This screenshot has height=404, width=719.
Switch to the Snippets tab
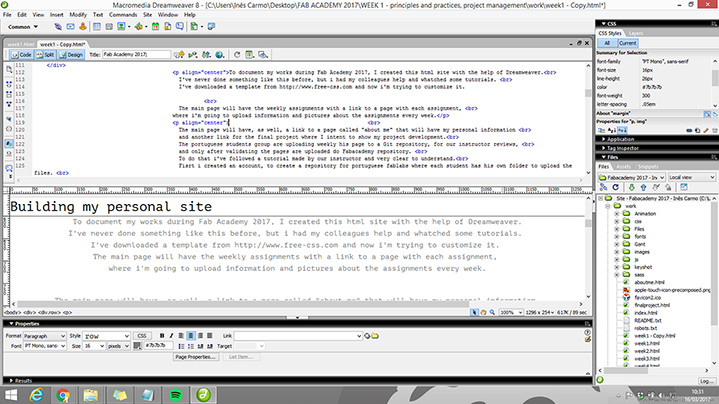(x=648, y=166)
